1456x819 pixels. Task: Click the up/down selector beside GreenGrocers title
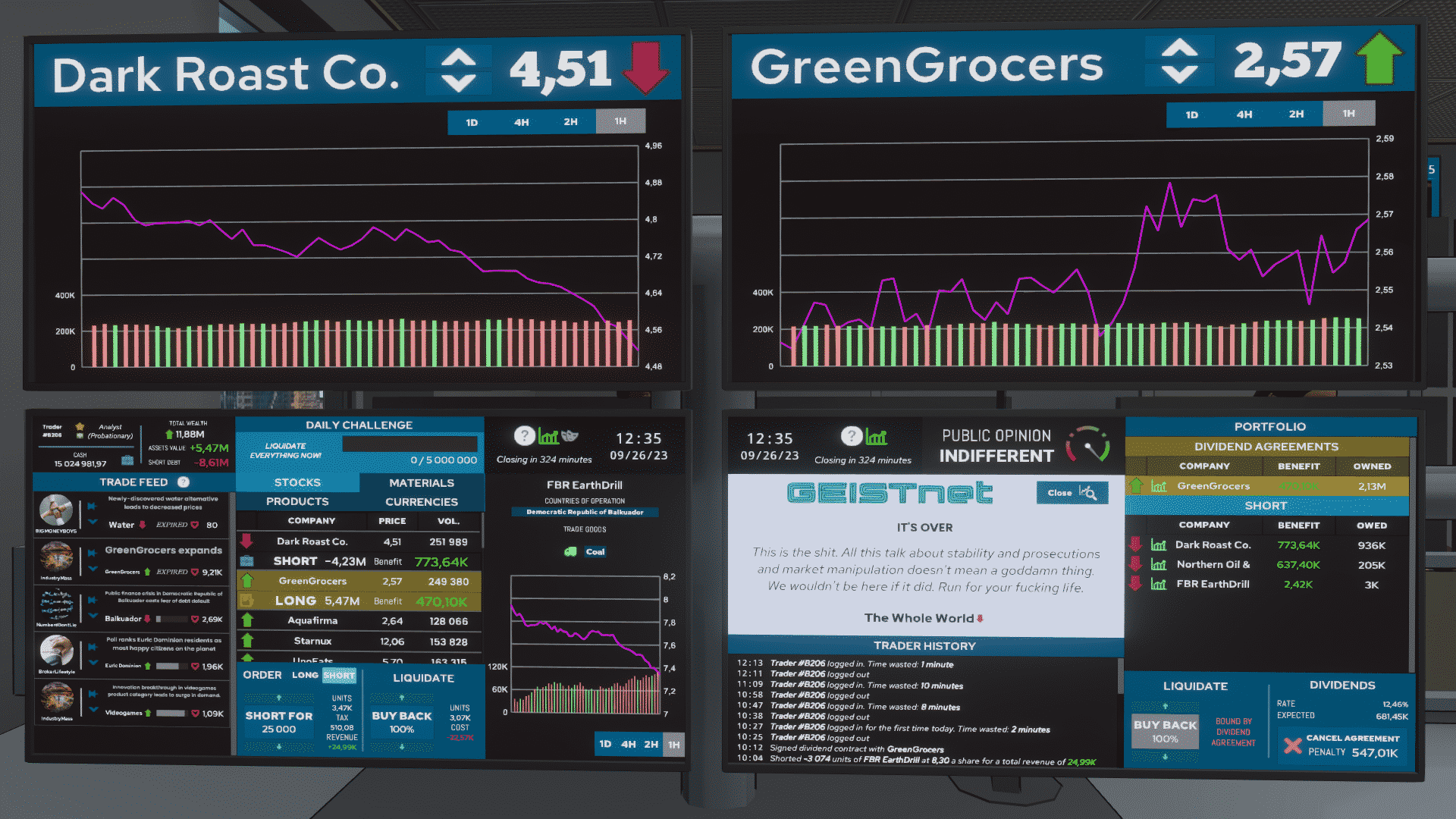coord(1180,61)
